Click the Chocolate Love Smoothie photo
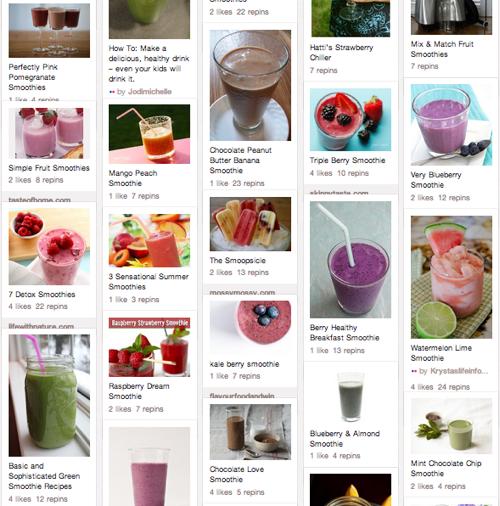500x506 pixels. click(x=250, y=432)
